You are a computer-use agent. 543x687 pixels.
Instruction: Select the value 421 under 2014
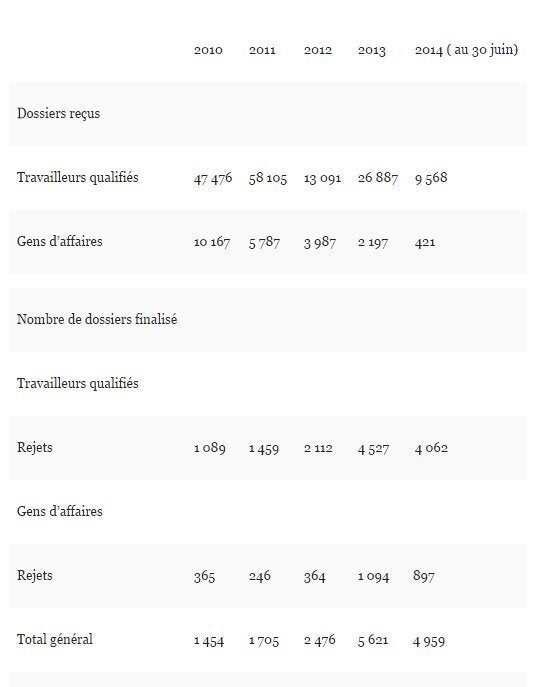coord(425,242)
